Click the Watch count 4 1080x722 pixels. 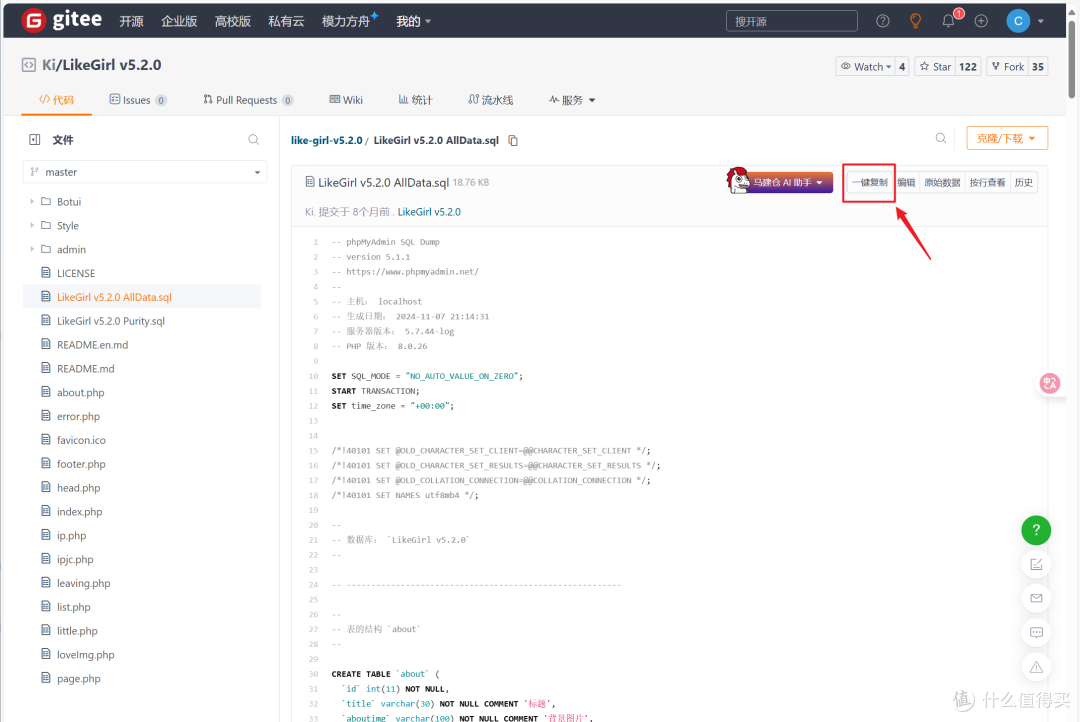click(x=902, y=67)
